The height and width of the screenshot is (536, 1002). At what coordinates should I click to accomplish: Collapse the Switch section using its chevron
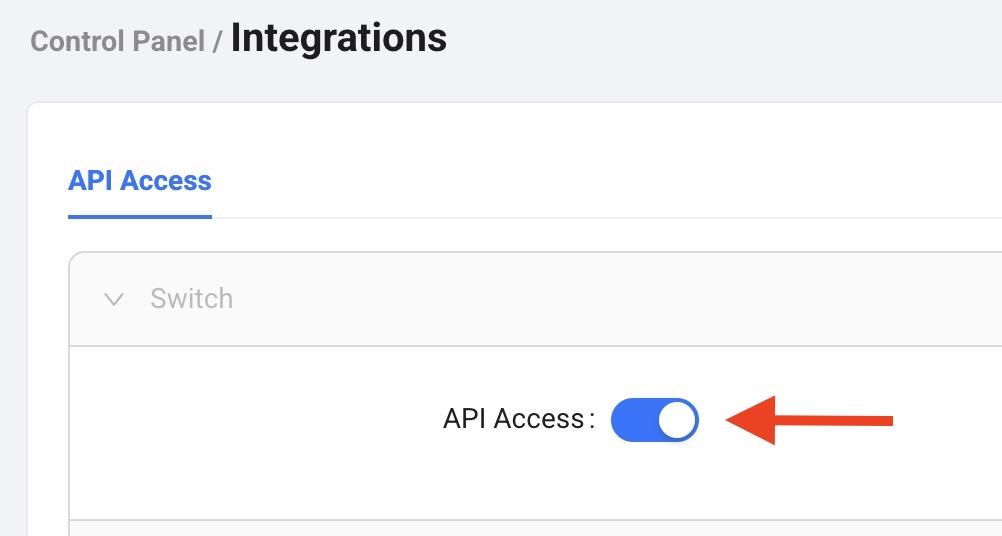[x=114, y=299]
